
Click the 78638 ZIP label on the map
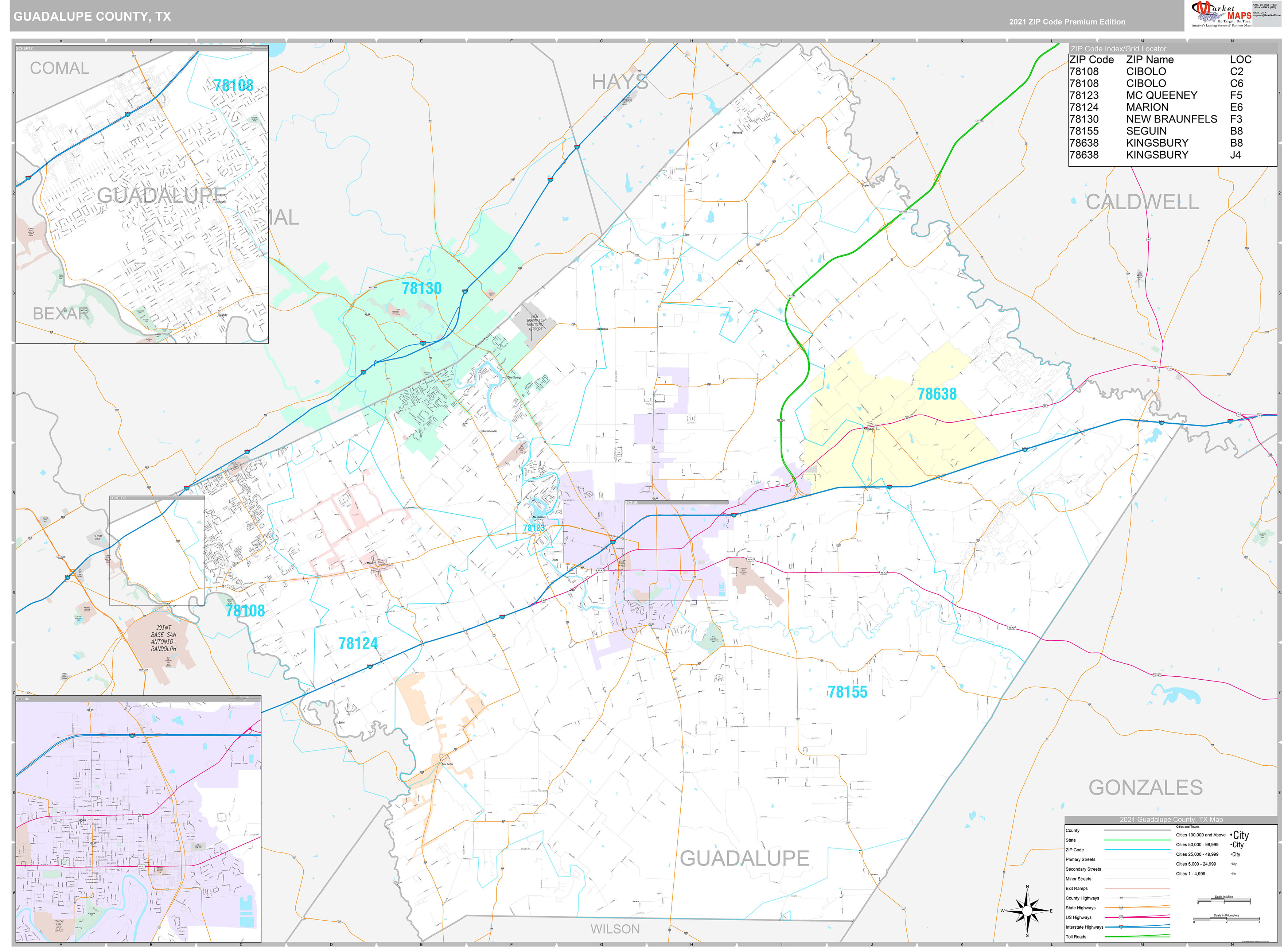[x=937, y=394]
